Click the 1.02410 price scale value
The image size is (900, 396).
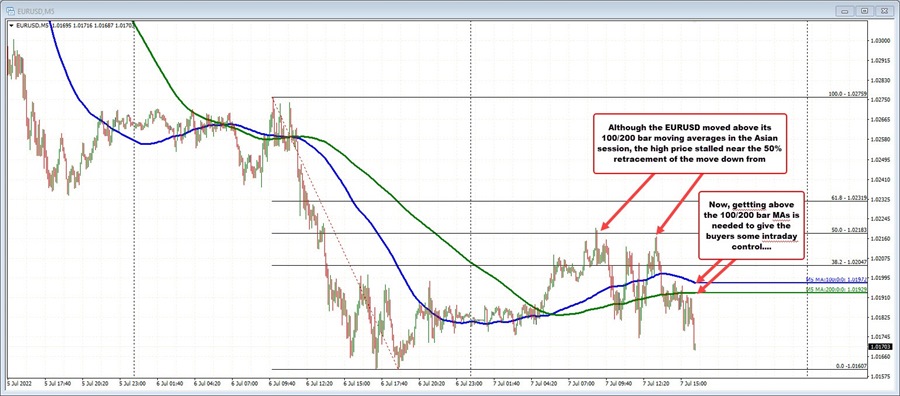tap(880, 180)
